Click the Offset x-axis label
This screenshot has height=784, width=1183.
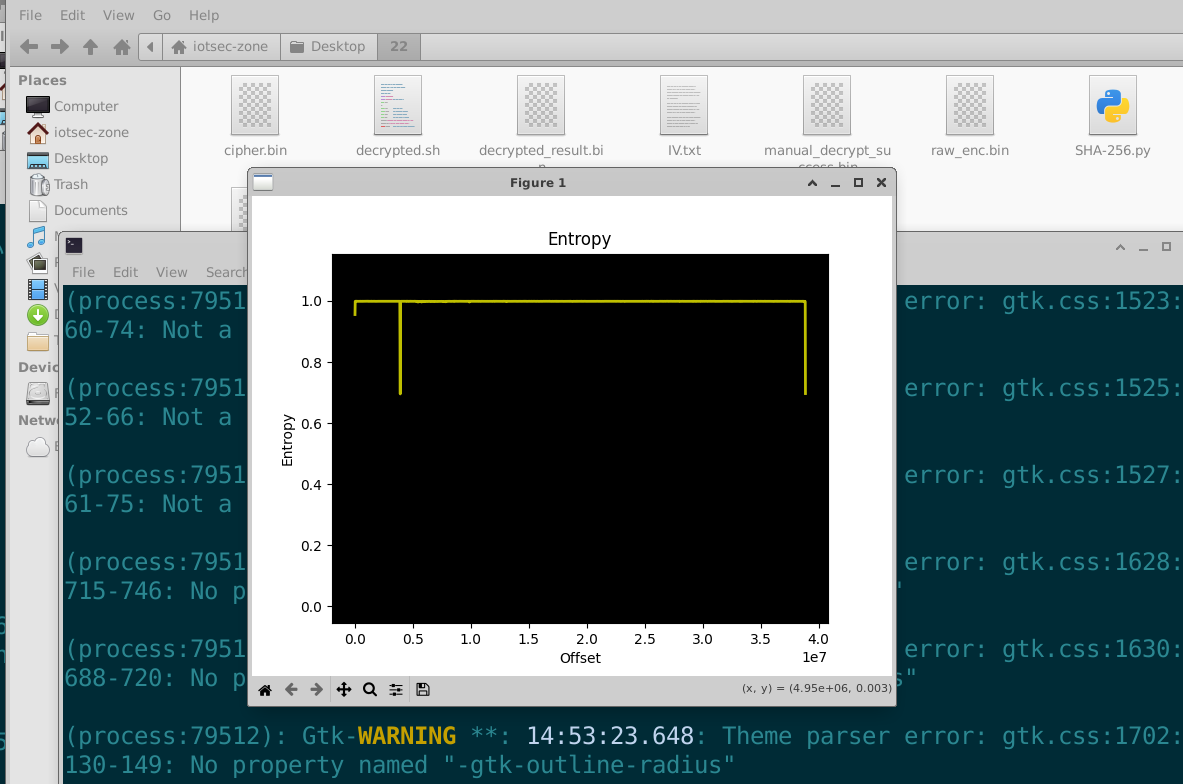click(580, 658)
